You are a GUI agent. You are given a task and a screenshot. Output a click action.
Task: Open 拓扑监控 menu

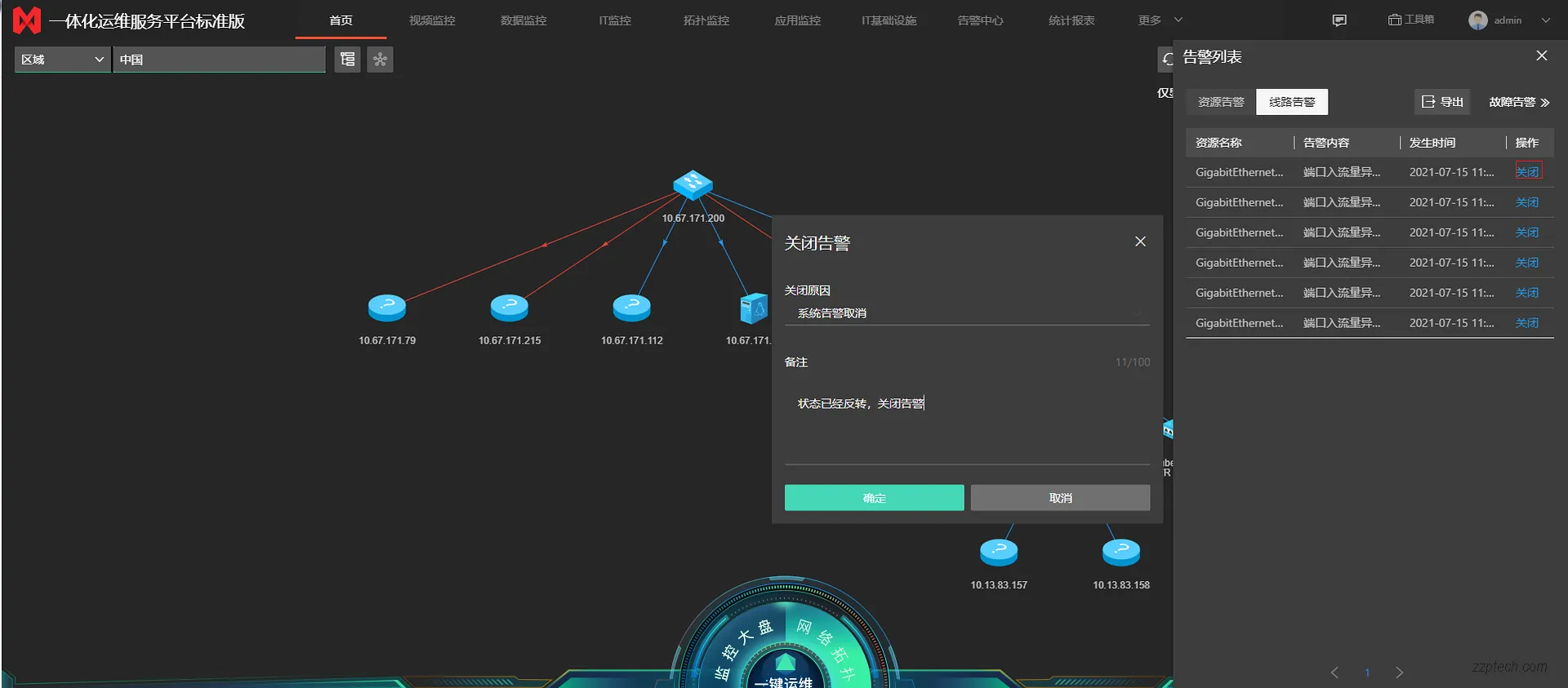706,20
